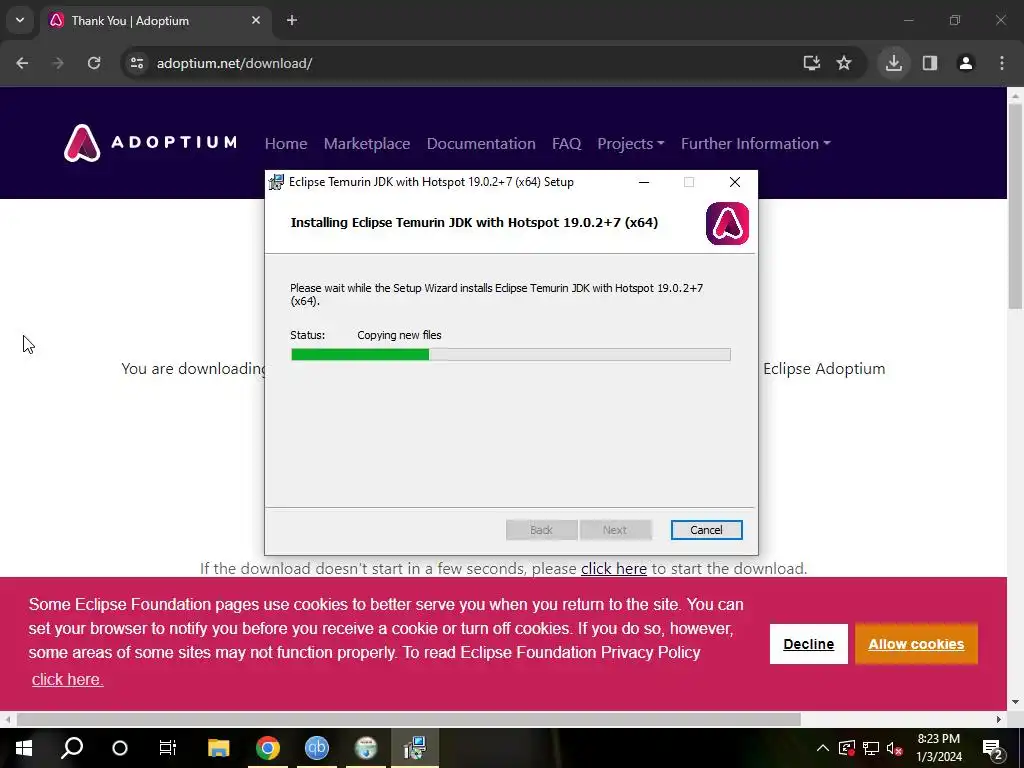
Task: Click the muted volume tray icon
Action: pyautogui.click(x=895, y=748)
